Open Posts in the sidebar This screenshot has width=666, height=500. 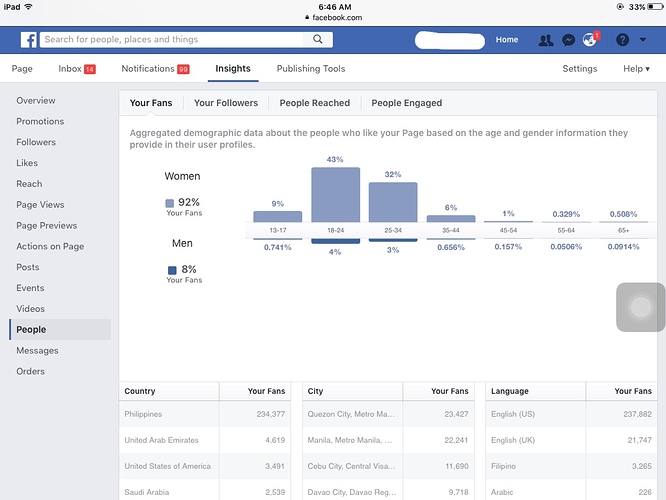pyautogui.click(x=28, y=267)
